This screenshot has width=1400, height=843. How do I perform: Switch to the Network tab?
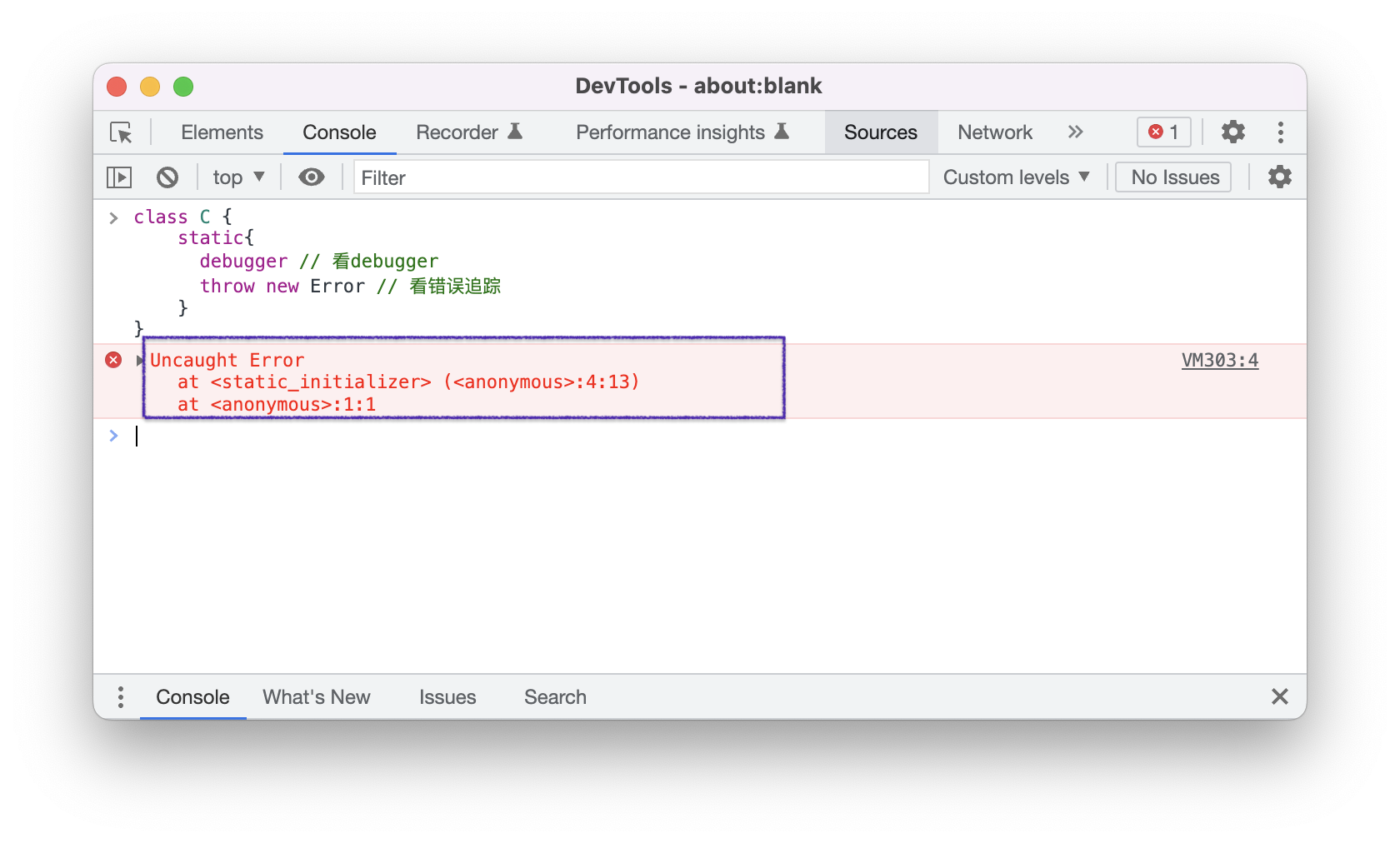995,132
